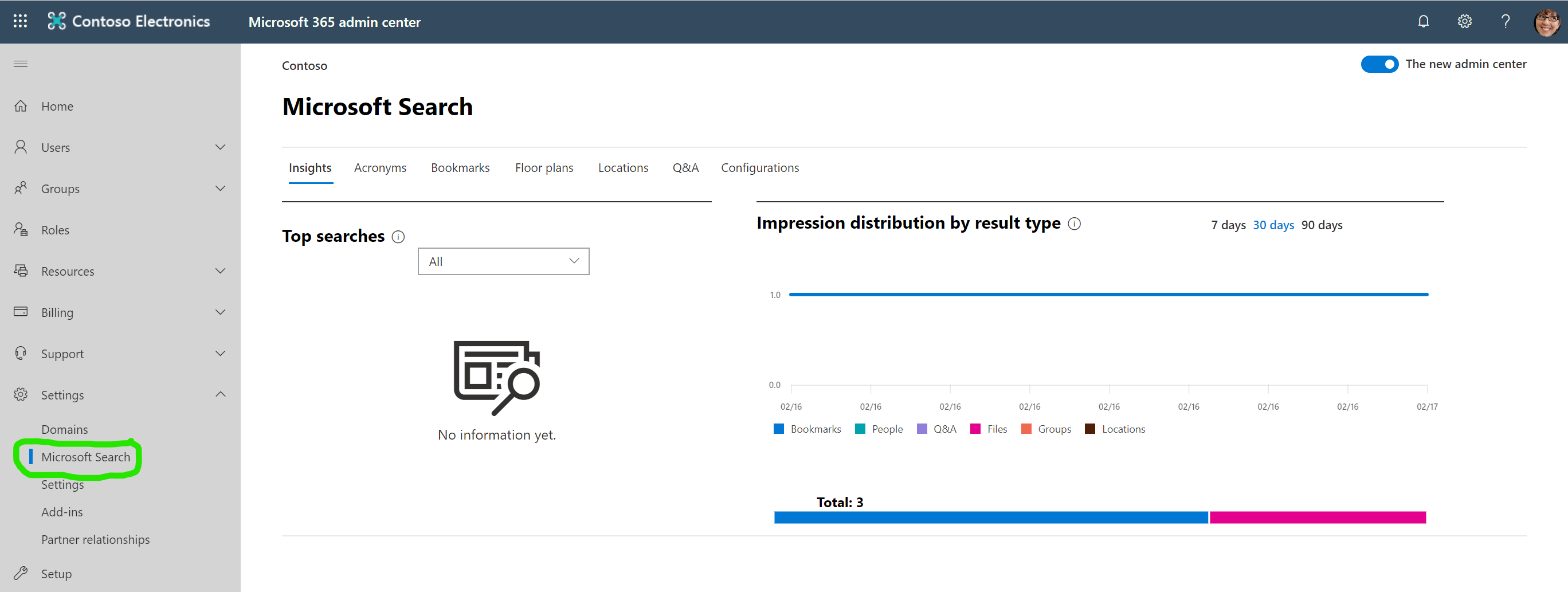Viewport: 1568px width, 592px height.
Task: Open the Configurations tab
Action: (x=760, y=168)
